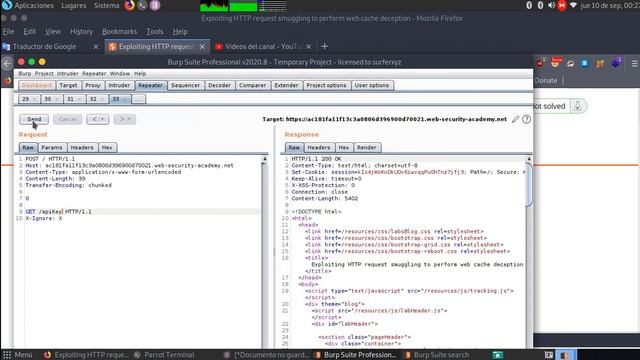Click the response pane vertical scrollbar

[529, 184]
